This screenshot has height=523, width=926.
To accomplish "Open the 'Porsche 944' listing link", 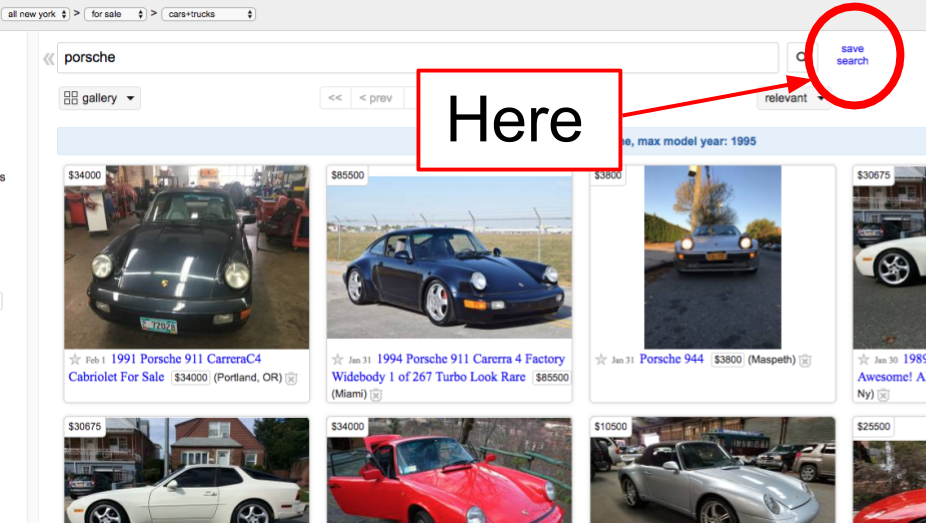I will [671, 359].
